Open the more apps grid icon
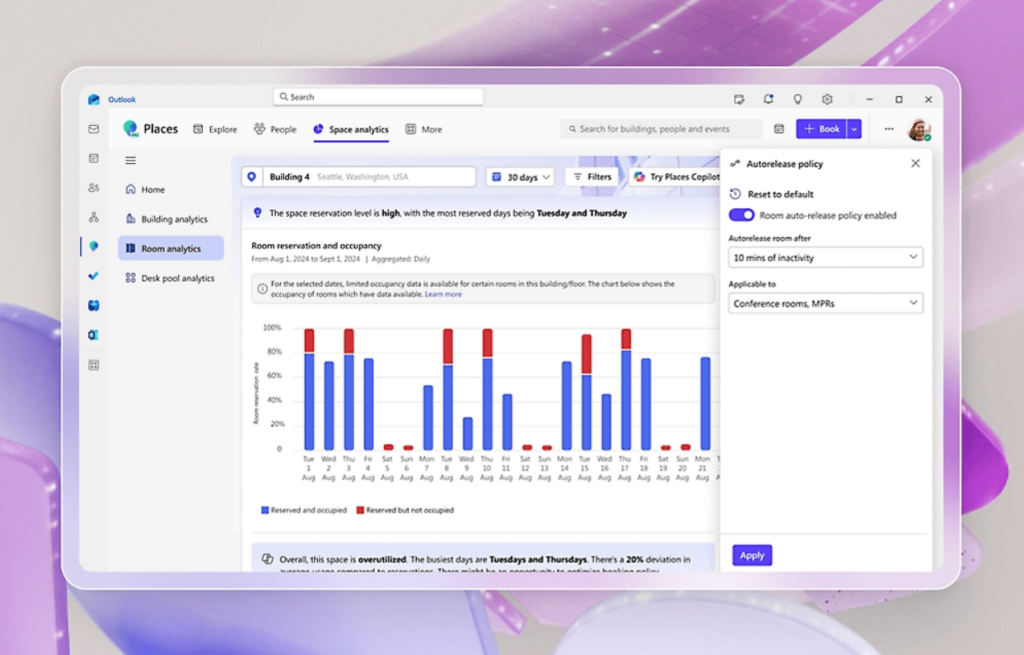 tap(93, 365)
